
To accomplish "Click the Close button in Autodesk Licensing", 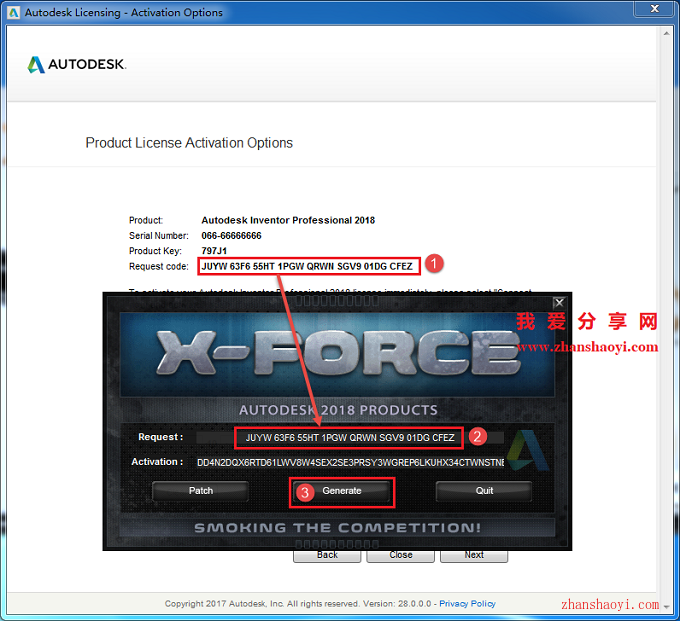I will (x=400, y=556).
